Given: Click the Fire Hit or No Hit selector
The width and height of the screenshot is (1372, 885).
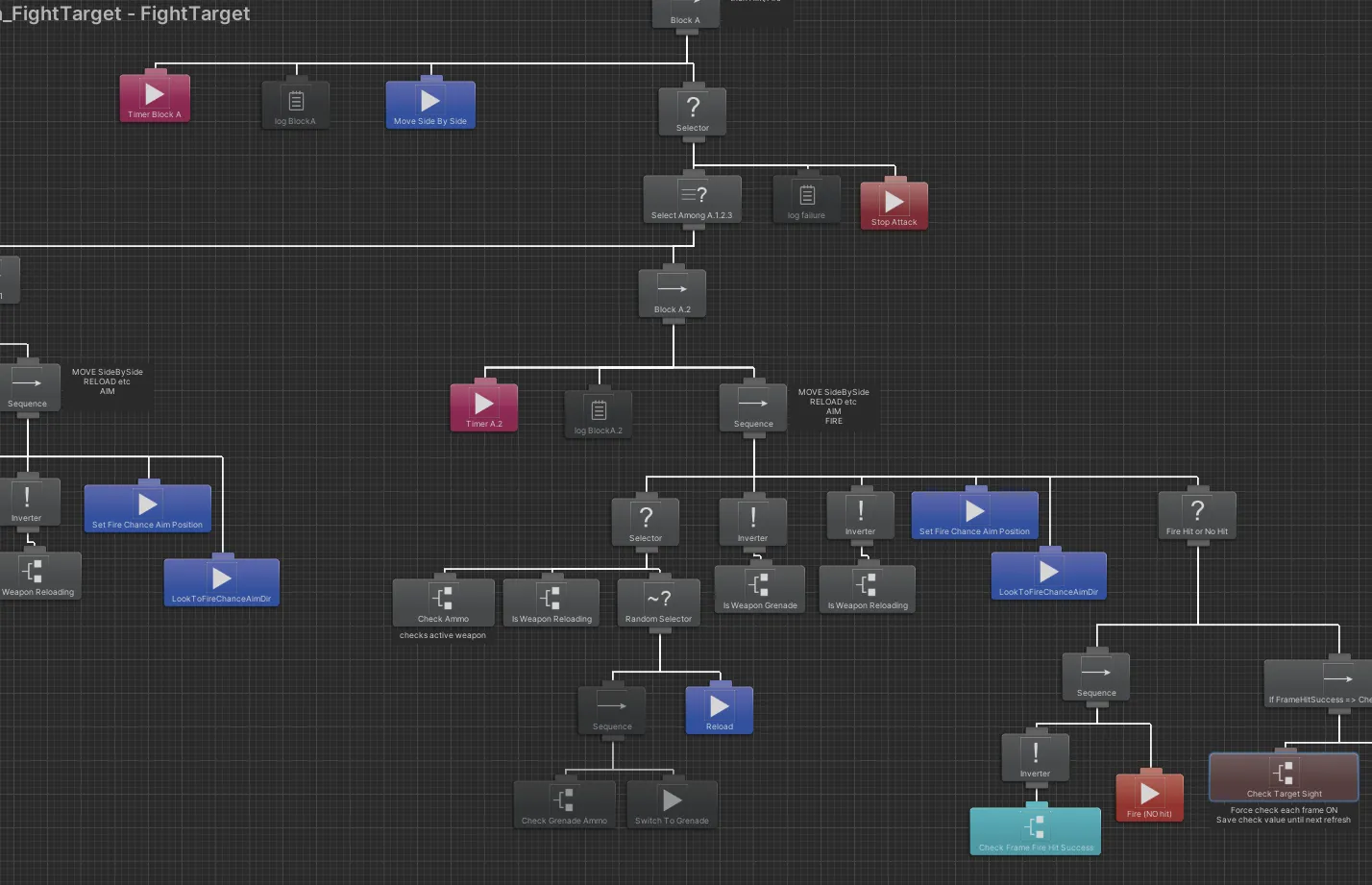Looking at the screenshot, I should pos(1197,515).
